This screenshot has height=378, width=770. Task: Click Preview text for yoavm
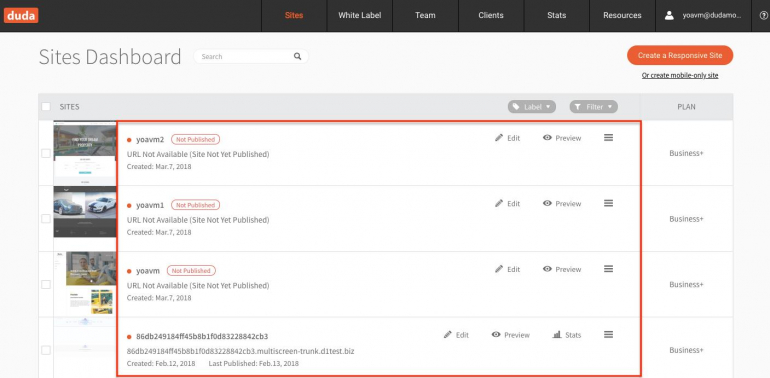coord(568,270)
